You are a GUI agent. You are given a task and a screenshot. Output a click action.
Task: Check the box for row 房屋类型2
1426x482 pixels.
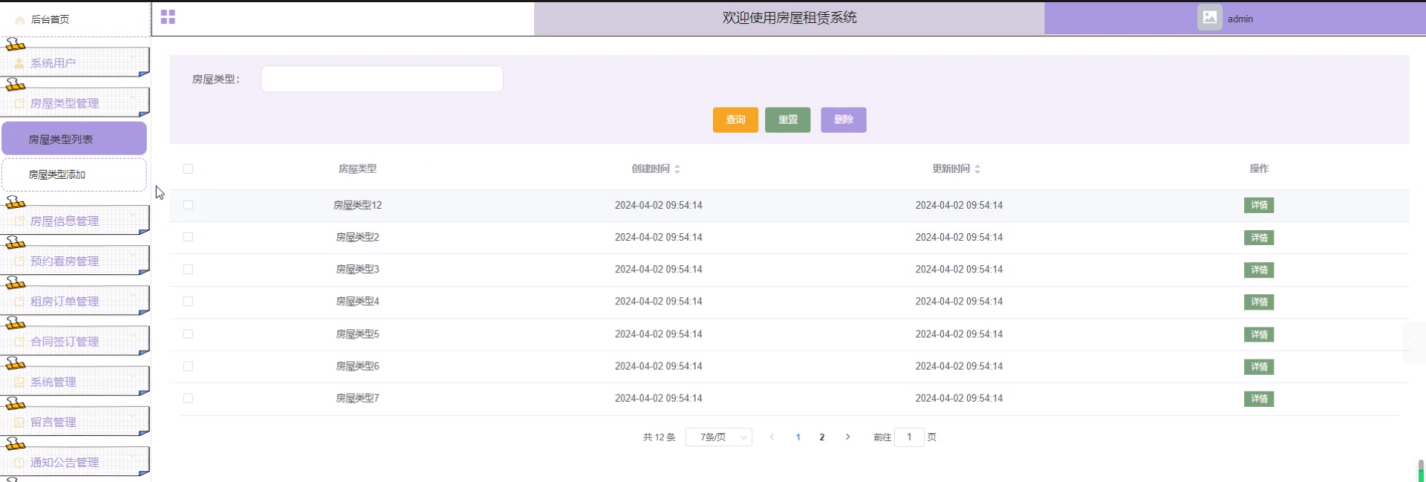click(188, 237)
